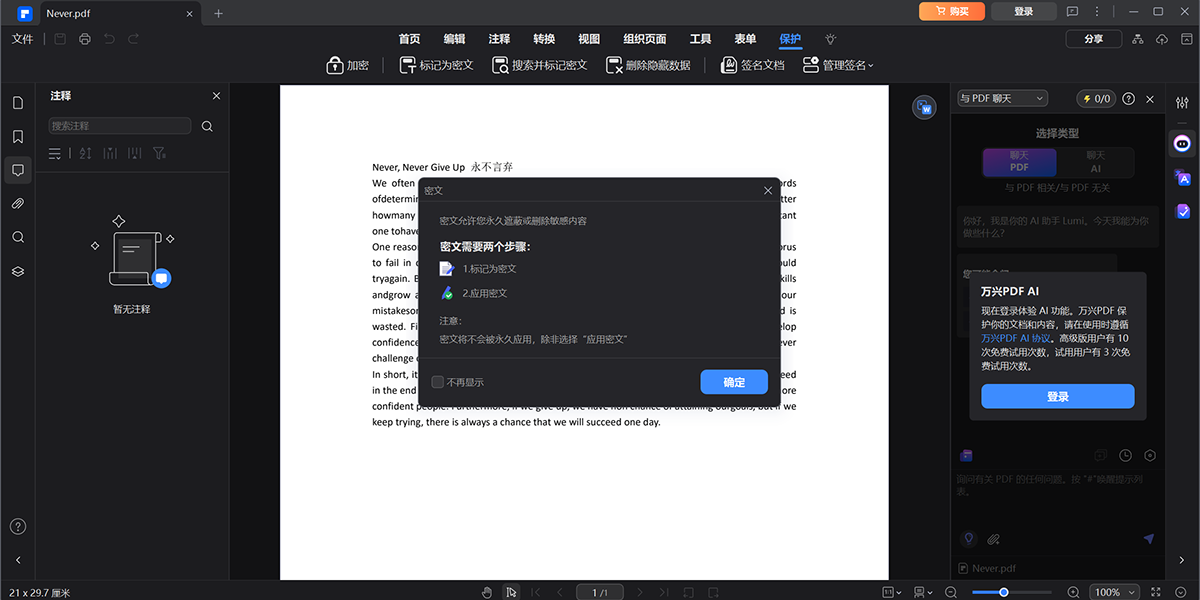Open the page thumbnails panel
This screenshot has height=600, width=1200.
(x=17, y=102)
